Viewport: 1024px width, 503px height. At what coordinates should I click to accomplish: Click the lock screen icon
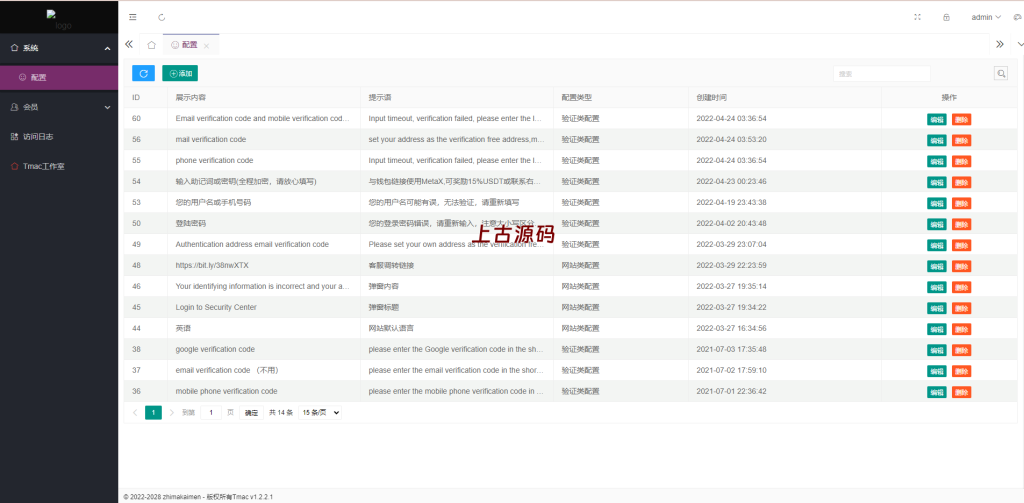point(946,18)
